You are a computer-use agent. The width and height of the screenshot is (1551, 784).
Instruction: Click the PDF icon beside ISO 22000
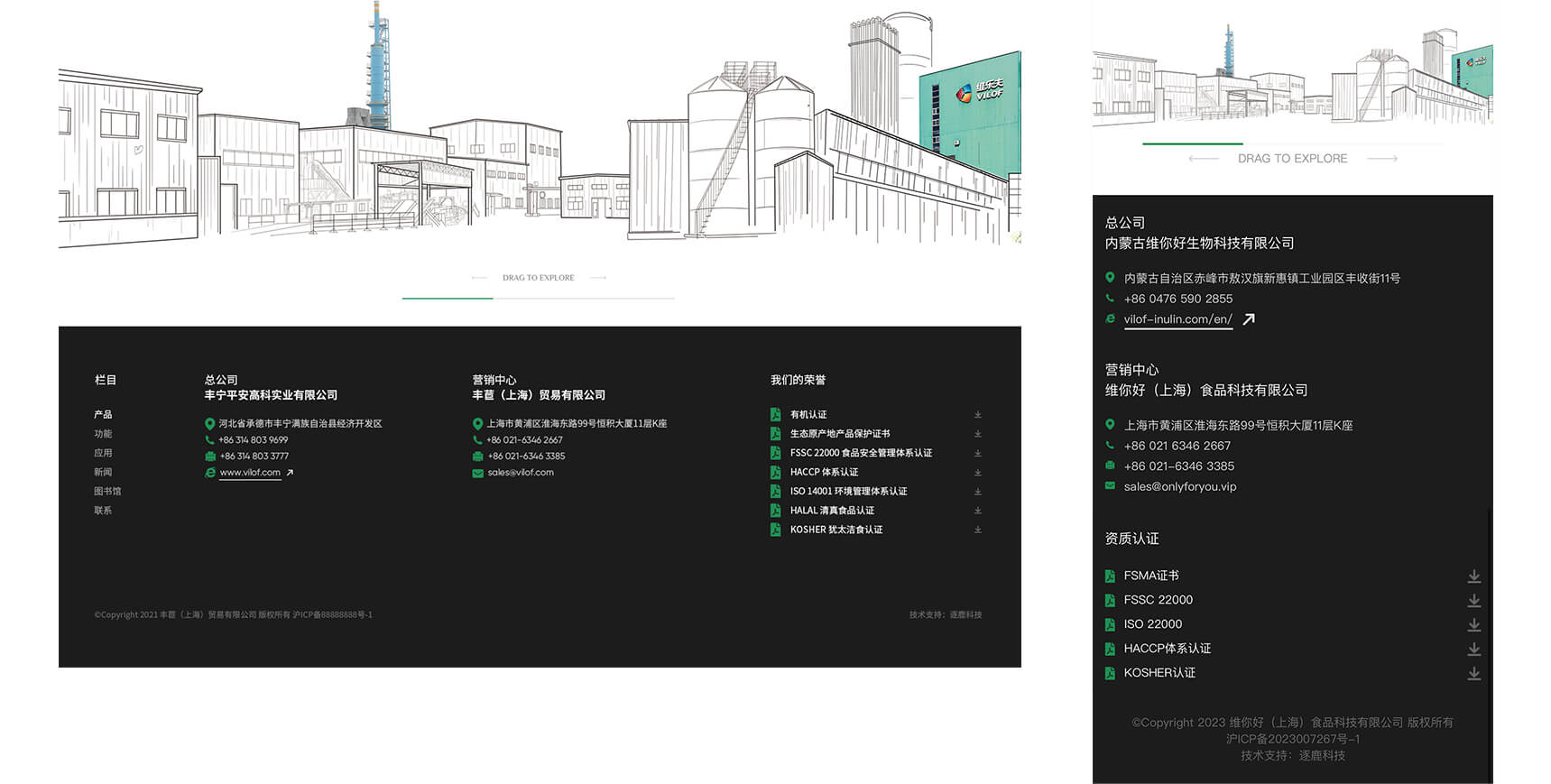1110,624
